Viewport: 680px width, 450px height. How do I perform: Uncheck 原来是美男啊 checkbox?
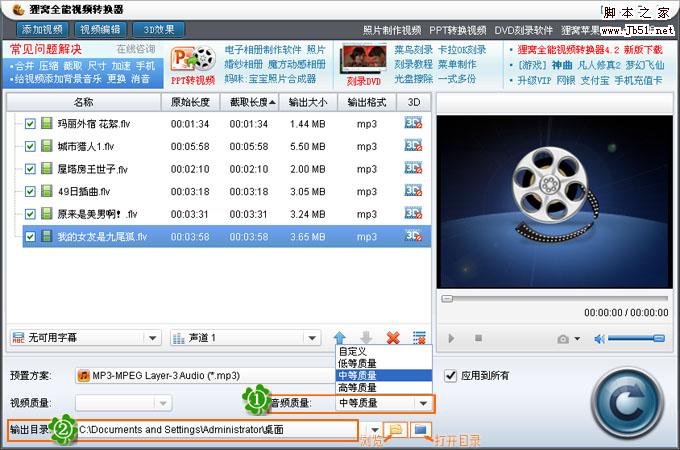(30, 214)
